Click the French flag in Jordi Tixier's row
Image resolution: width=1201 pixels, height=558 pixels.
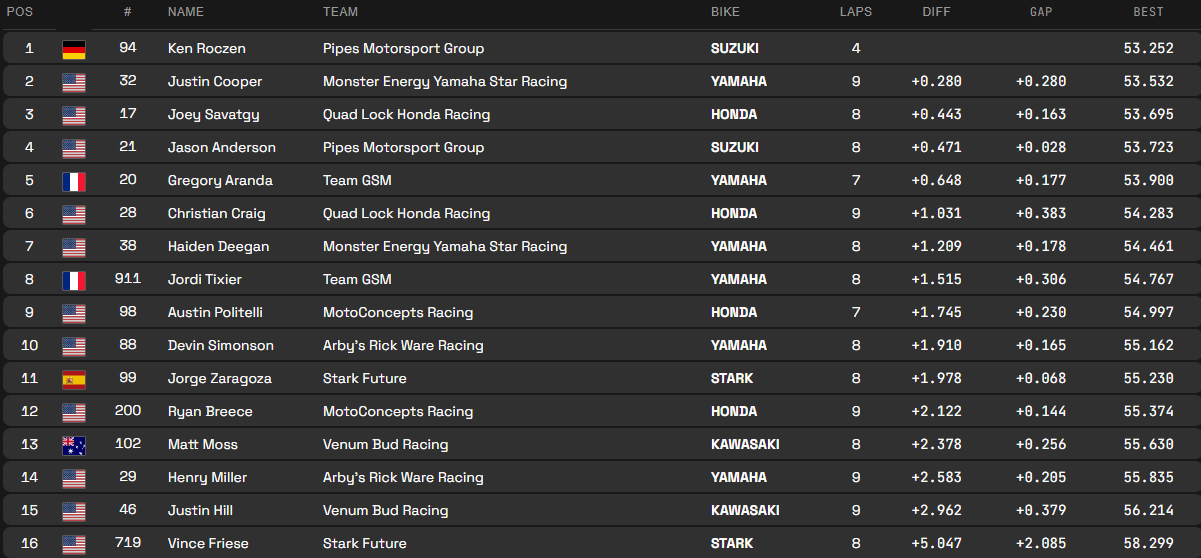pyautogui.click(x=74, y=280)
